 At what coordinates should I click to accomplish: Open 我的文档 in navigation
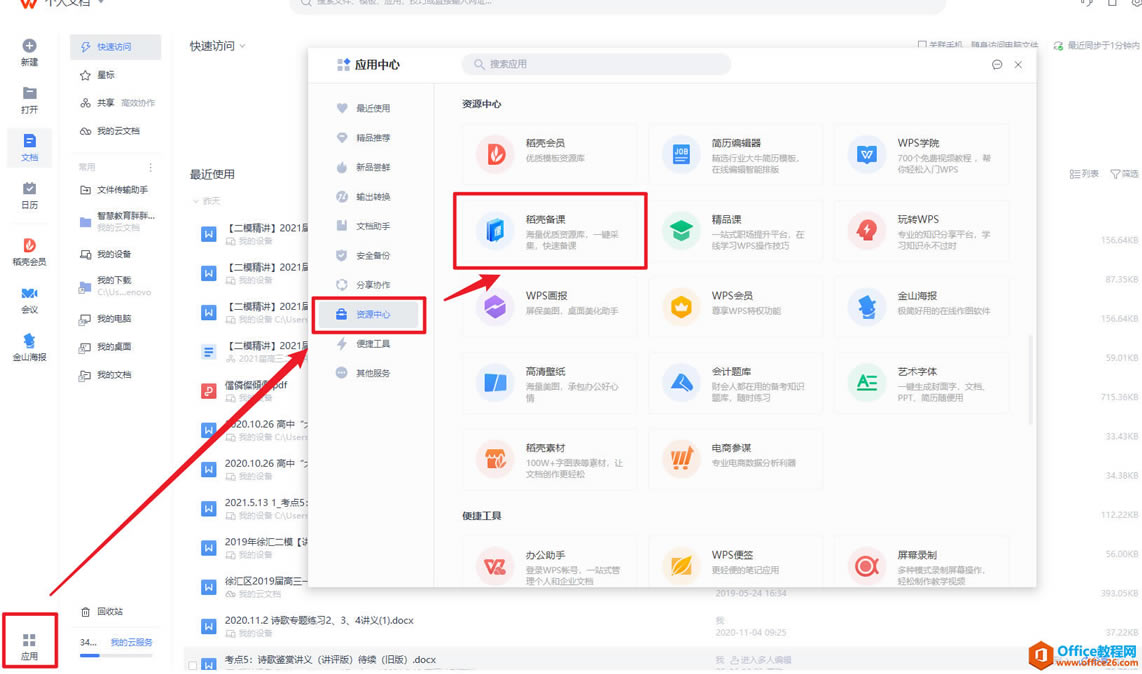tap(115, 375)
